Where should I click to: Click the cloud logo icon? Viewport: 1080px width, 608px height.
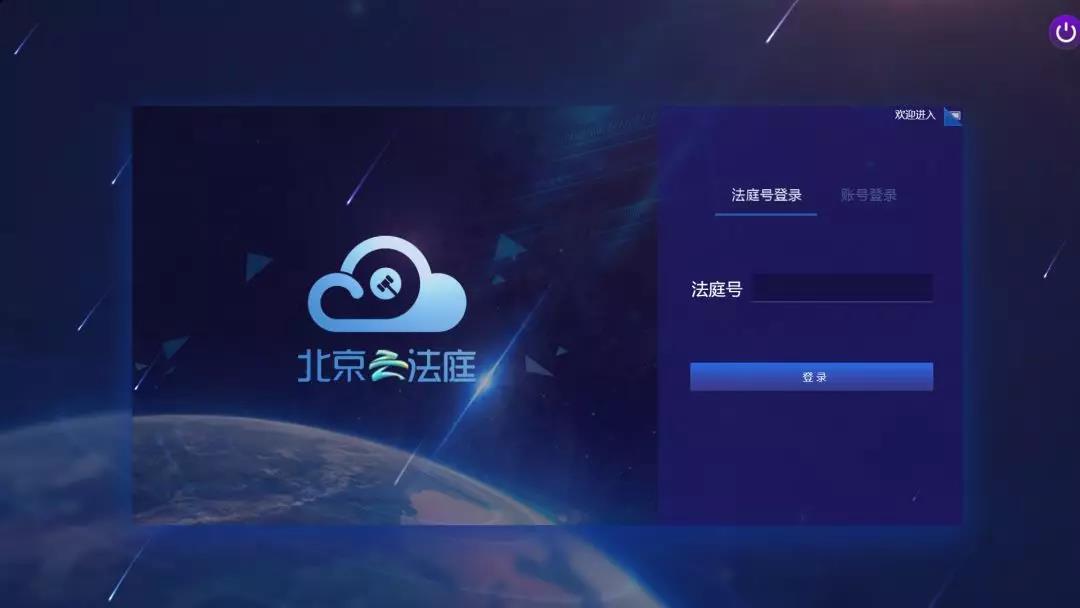point(387,284)
